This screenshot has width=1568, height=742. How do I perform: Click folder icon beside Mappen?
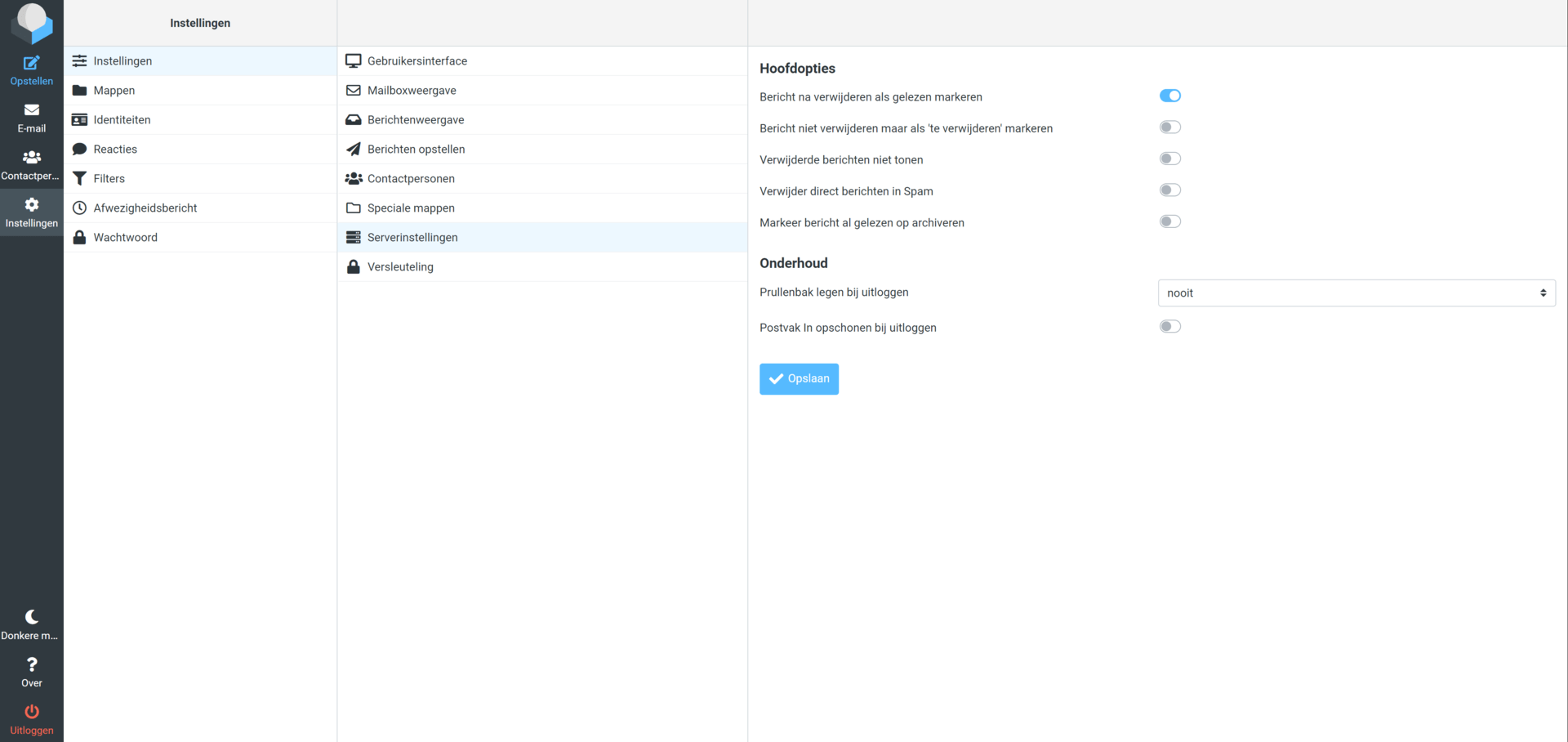coord(79,91)
